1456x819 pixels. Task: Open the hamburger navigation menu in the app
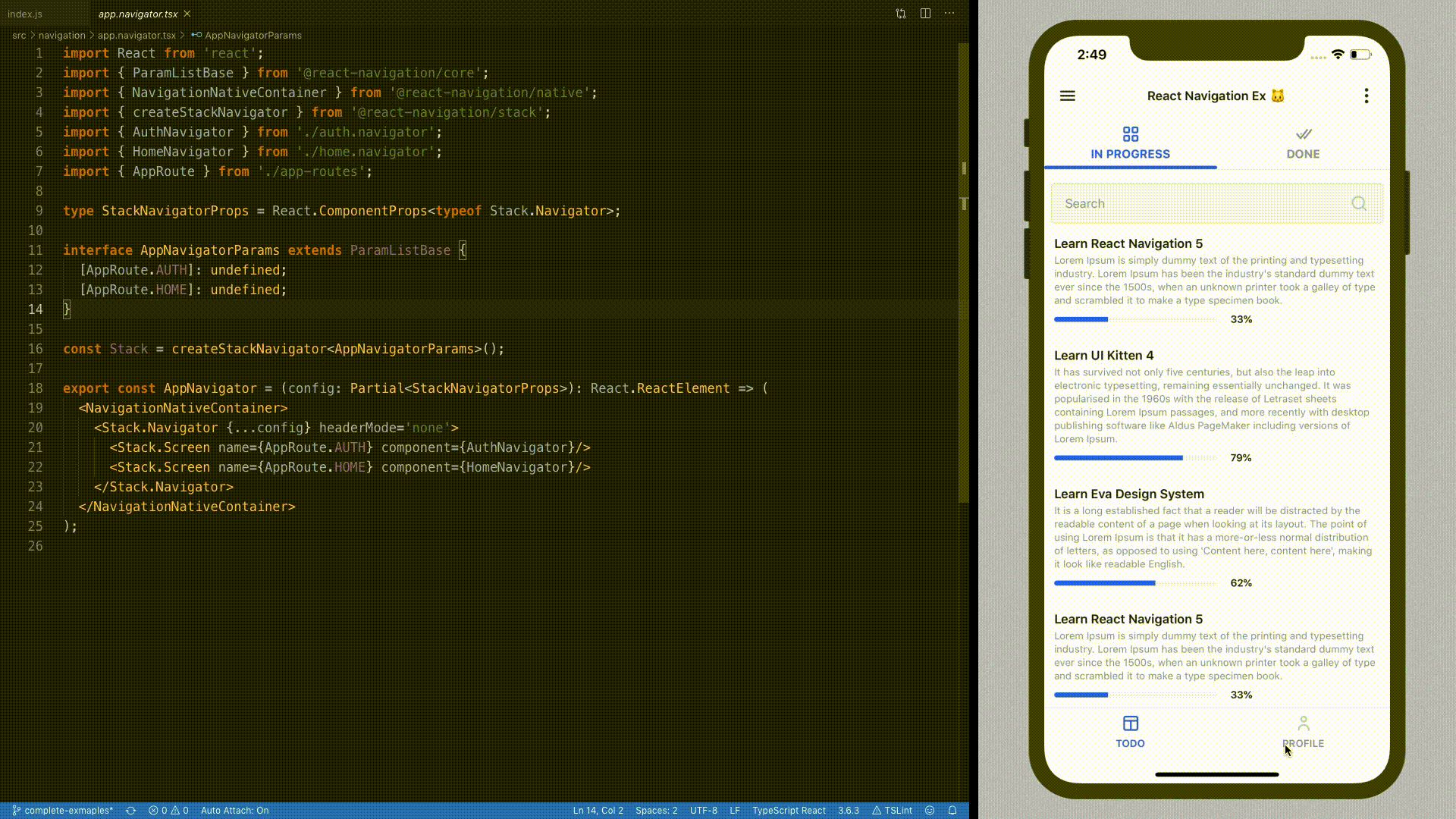click(x=1068, y=96)
